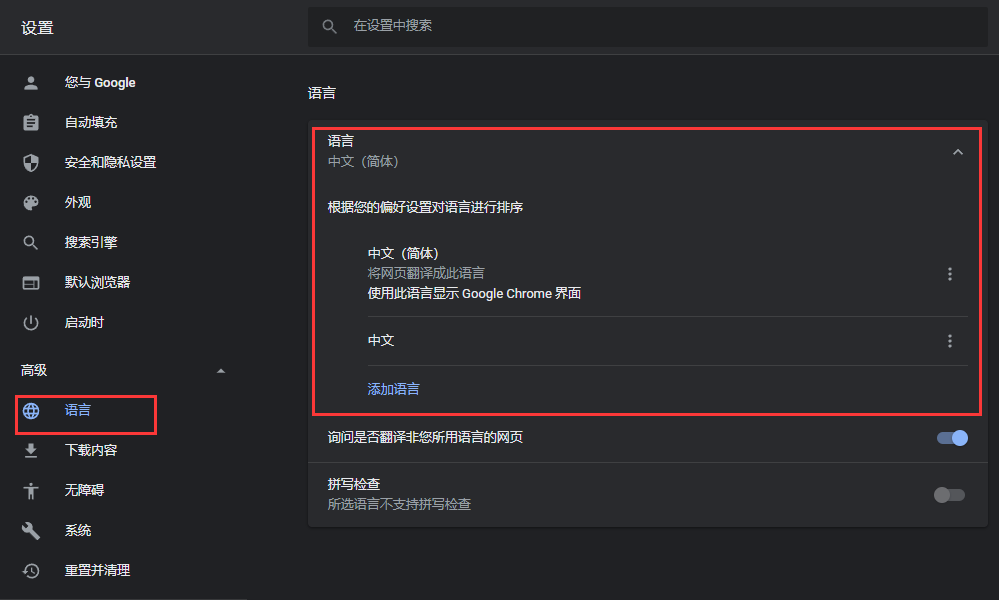The image size is (999, 600).
Task: Click the 在设置中搜索 search field
Action: [x=647, y=27]
